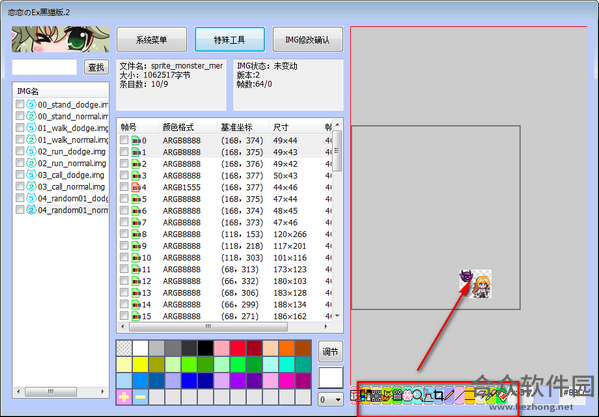Select the crop tool icon
The height and width of the screenshot is (417, 599).
(x=439, y=396)
